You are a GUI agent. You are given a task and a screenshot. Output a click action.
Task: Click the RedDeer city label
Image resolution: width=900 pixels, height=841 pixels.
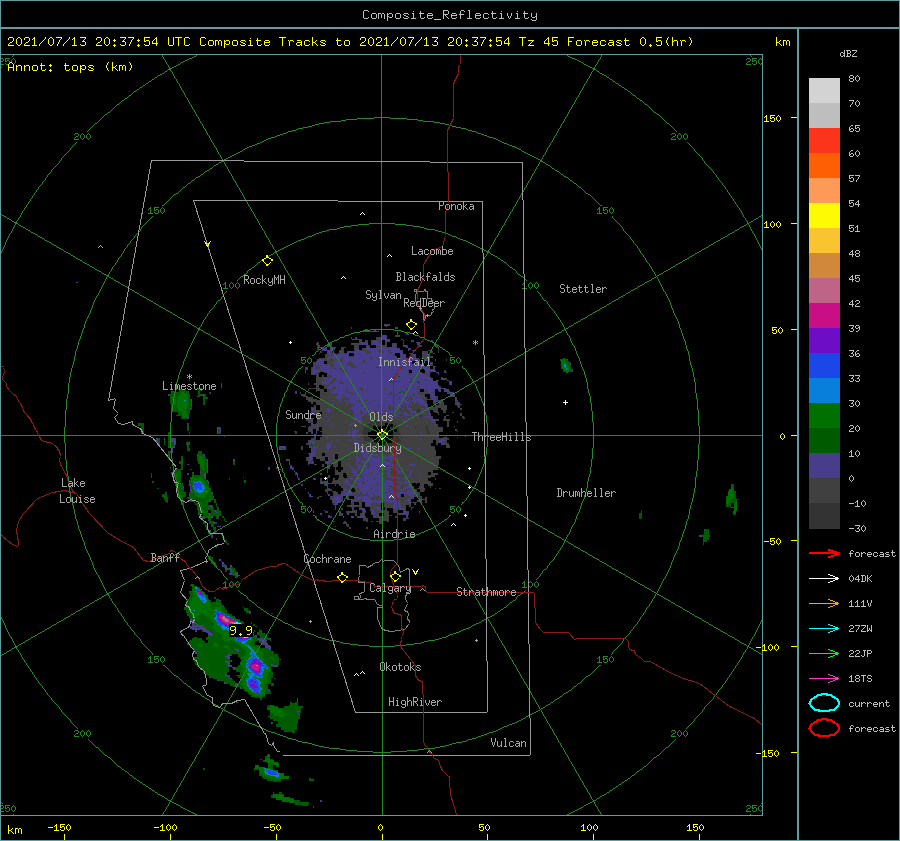pyautogui.click(x=424, y=303)
